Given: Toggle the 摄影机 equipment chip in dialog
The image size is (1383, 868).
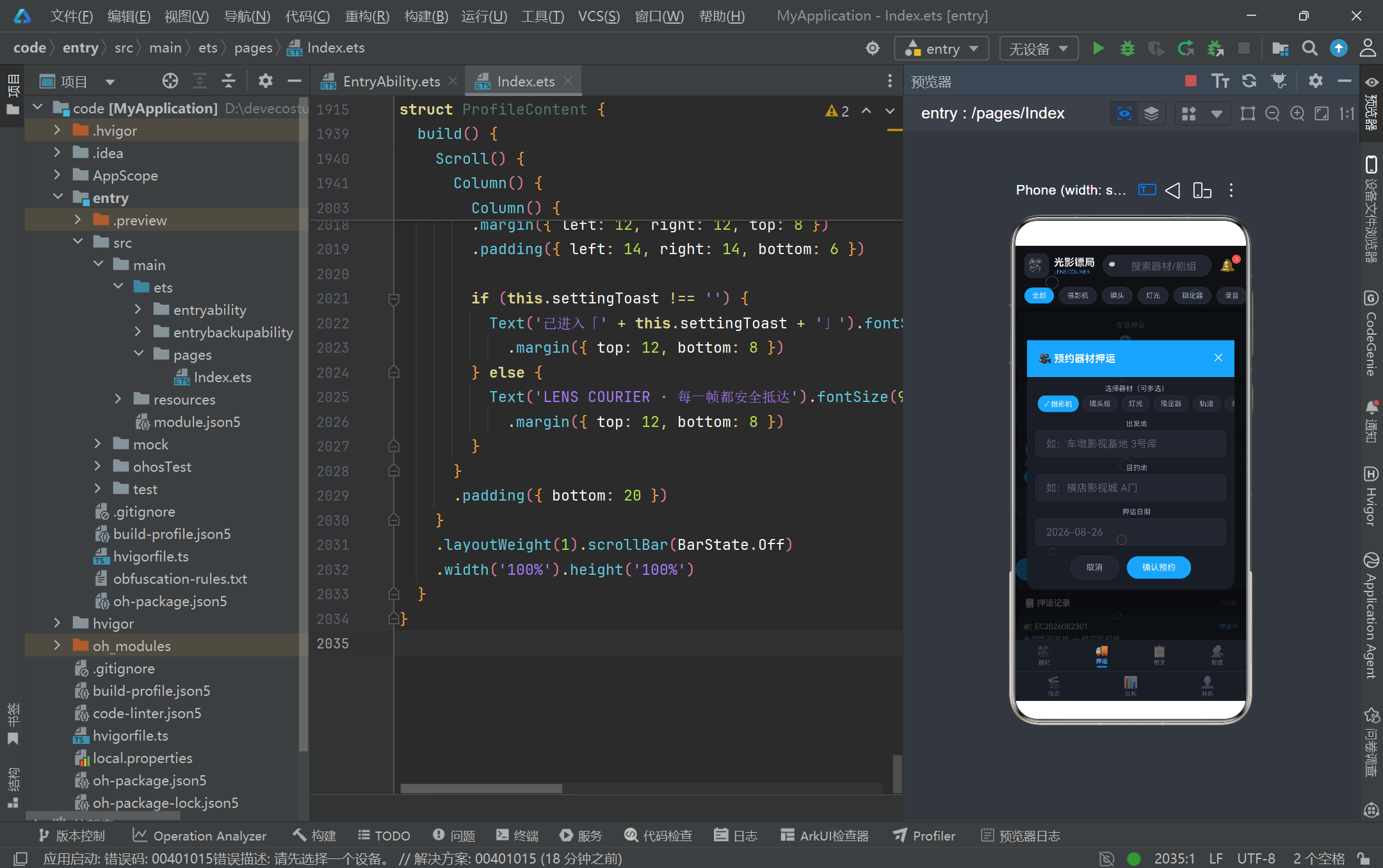Looking at the screenshot, I should tap(1058, 404).
